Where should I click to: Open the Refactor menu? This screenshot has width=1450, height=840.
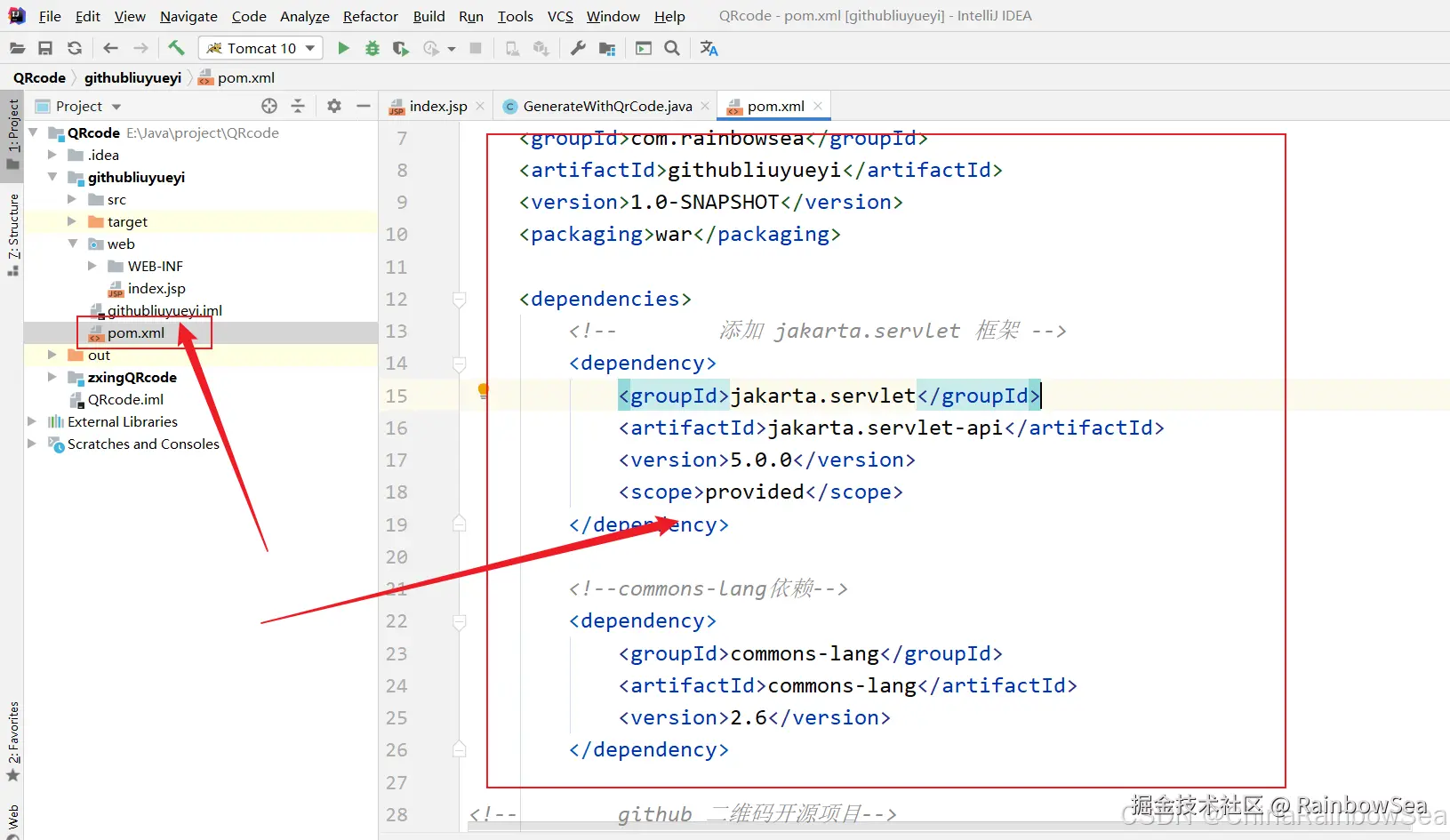(x=371, y=16)
